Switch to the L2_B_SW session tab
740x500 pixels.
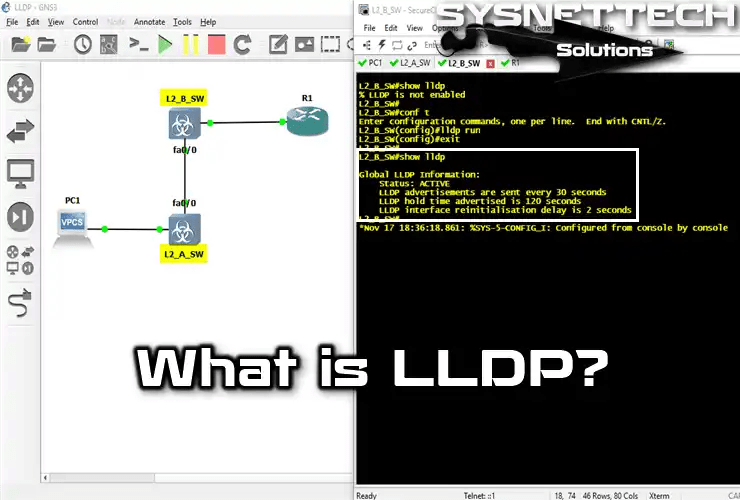click(x=459, y=63)
